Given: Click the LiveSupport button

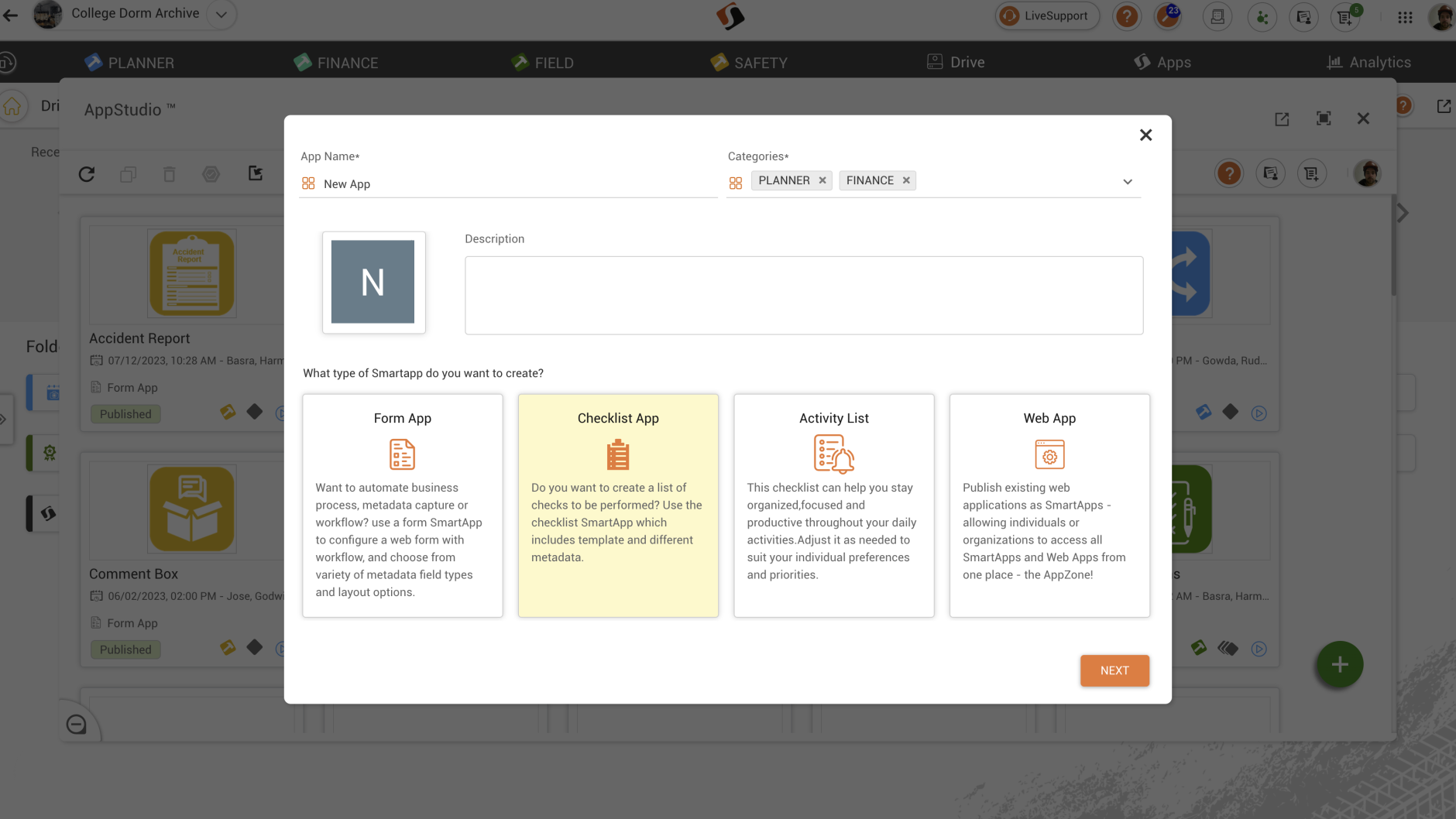Looking at the screenshot, I should (x=1047, y=16).
